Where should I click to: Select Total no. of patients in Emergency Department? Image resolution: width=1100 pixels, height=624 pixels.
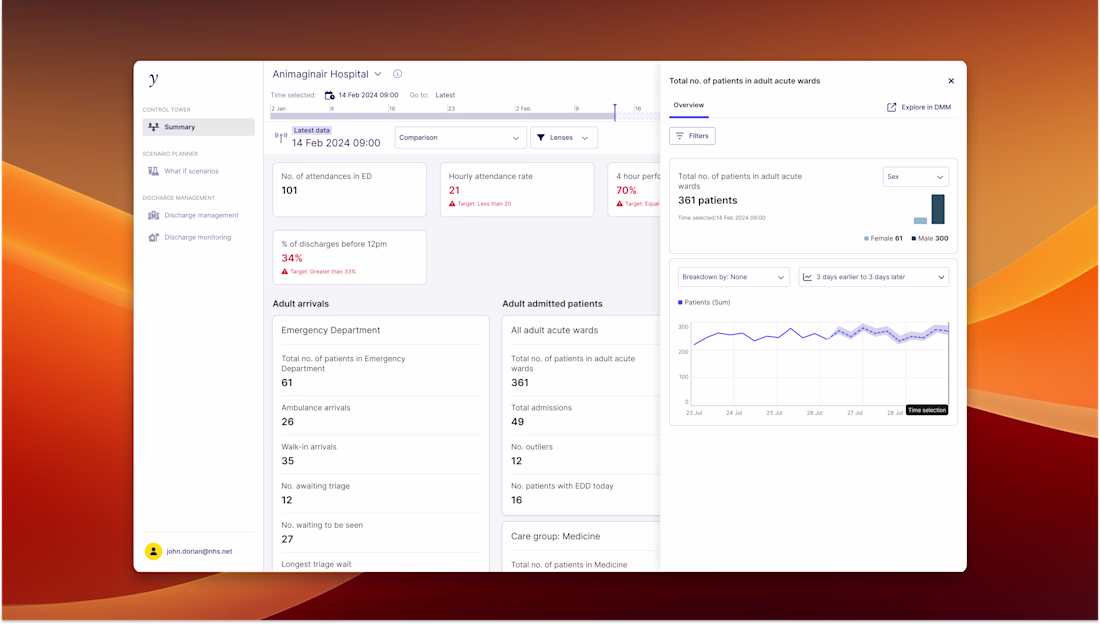(x=380, y=371)
